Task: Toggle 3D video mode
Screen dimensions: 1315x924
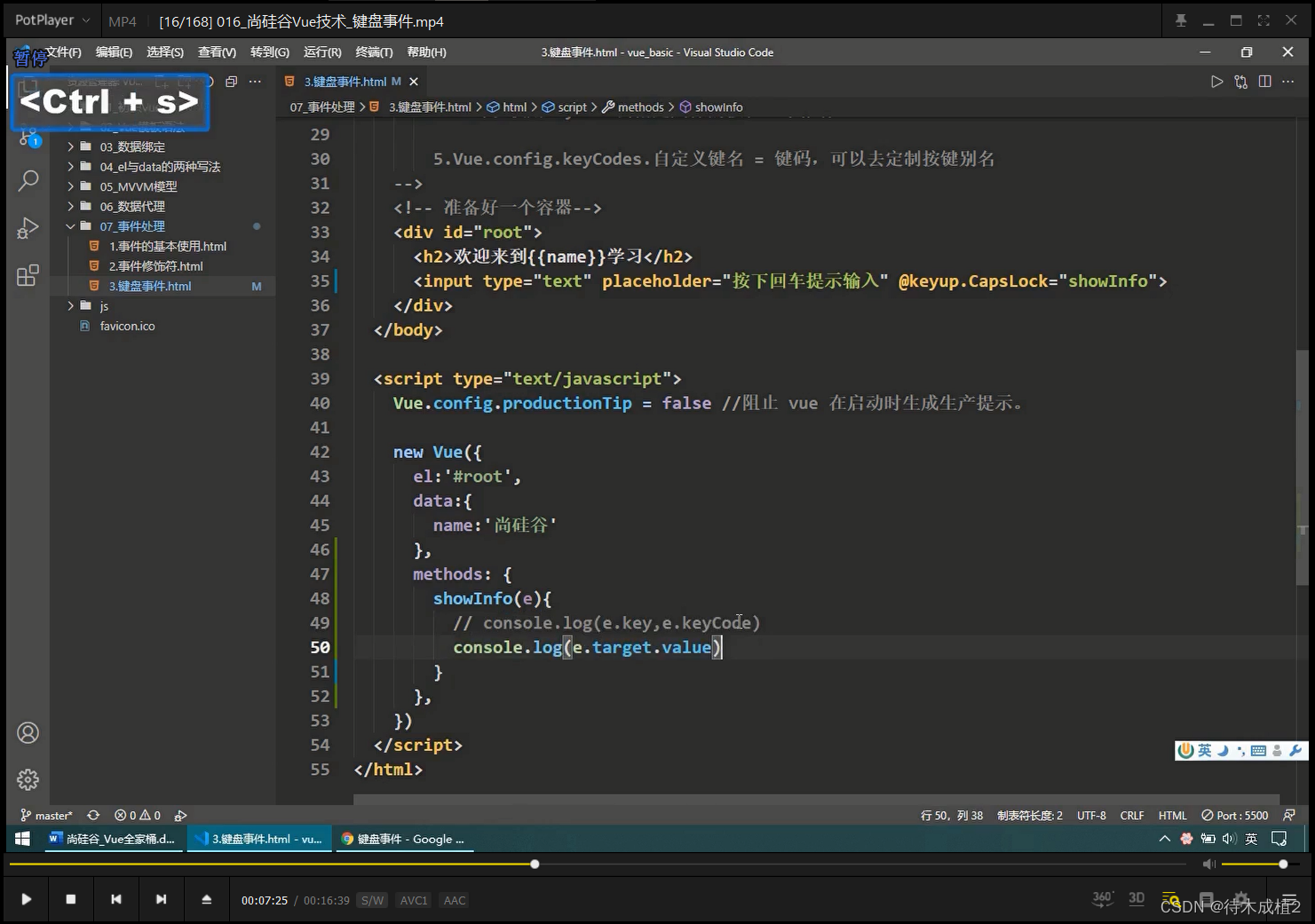Action: pyautogui.click(x=1137, y=898)
